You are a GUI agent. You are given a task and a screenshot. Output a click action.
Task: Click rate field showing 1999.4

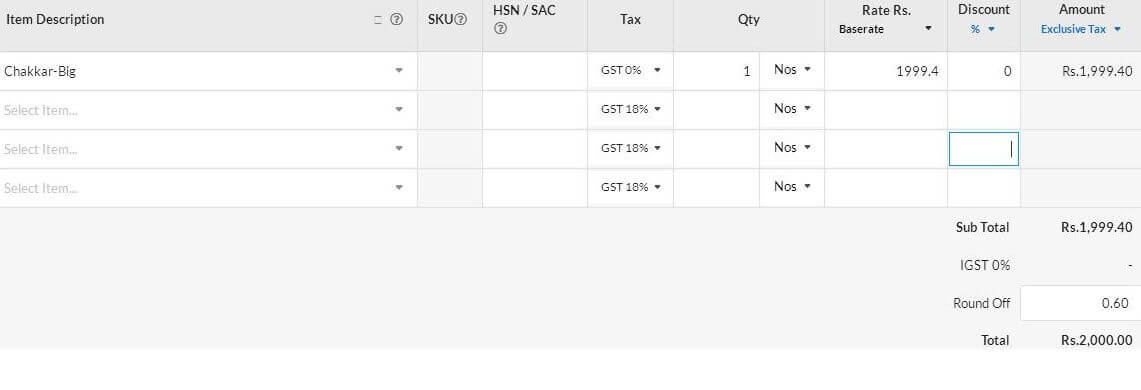pyautogui.click(x=886, y=71)
